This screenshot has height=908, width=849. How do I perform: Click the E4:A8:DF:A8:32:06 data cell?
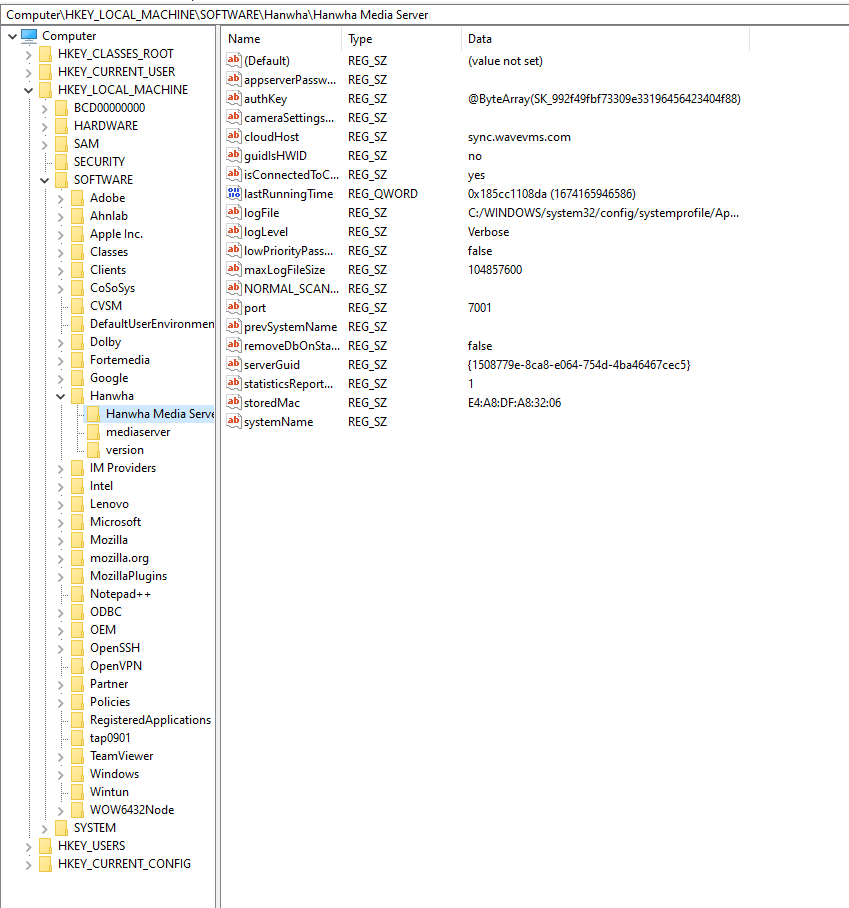coord(514,402)
